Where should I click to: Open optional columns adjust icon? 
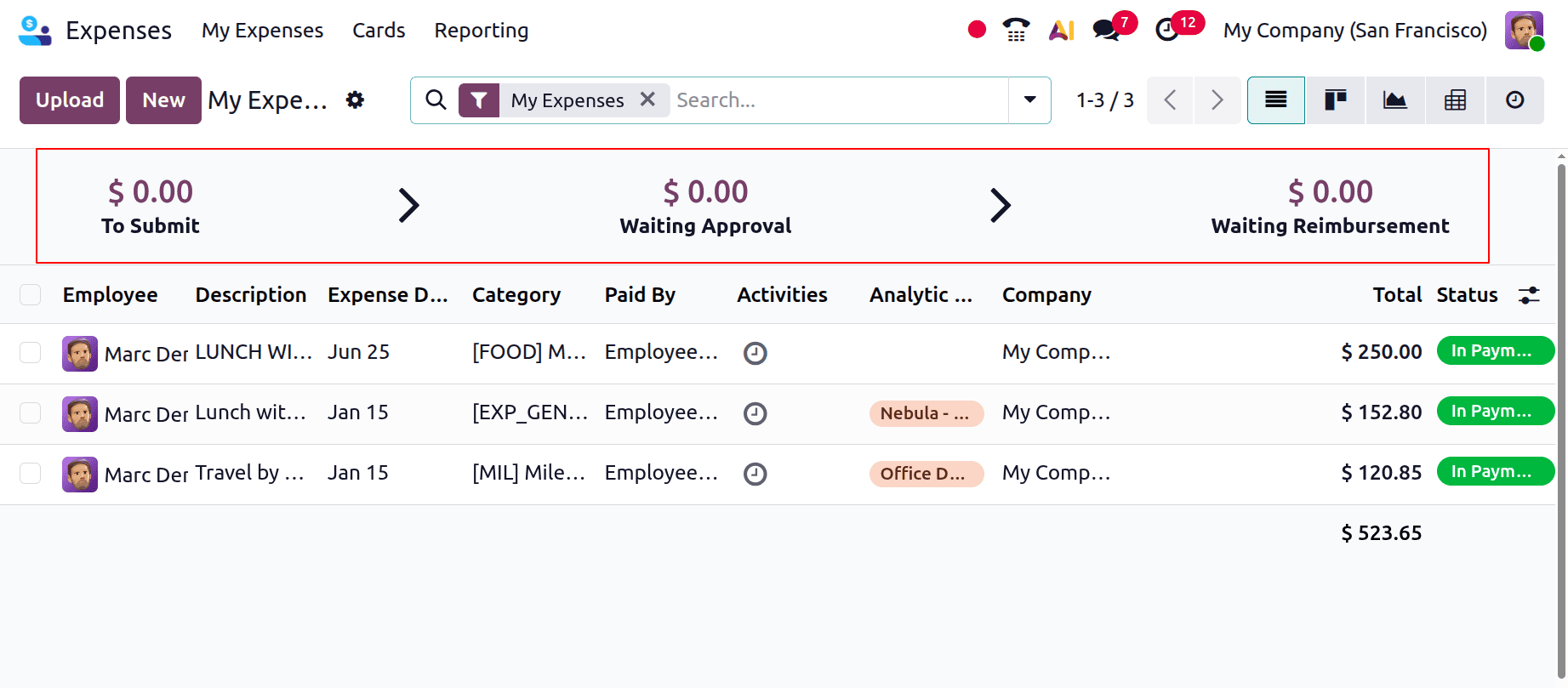point(1529,295)
